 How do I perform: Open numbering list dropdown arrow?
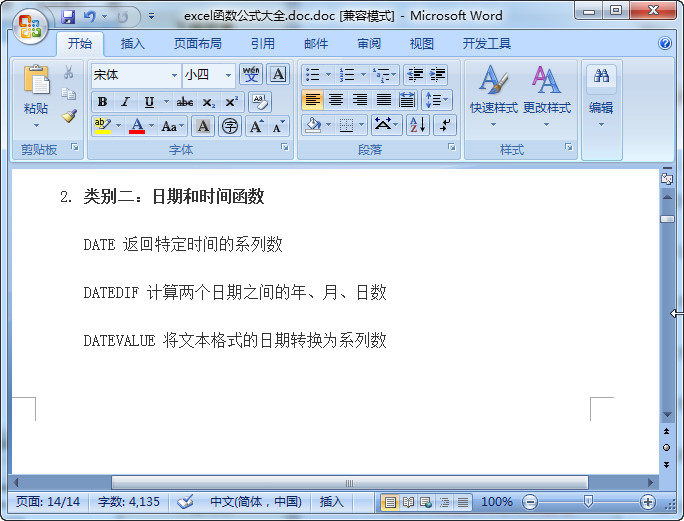pos(363,75)
